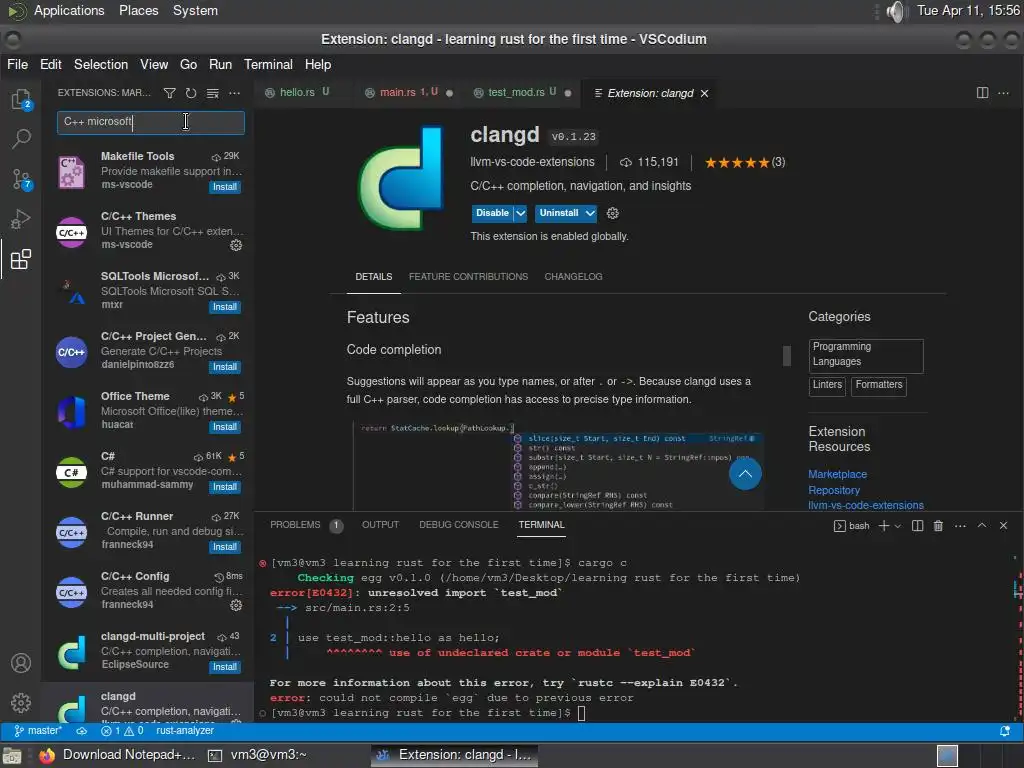Install C/C++ Runner extension
This screenshot has height=768, width=1024.
click(225, 547)
